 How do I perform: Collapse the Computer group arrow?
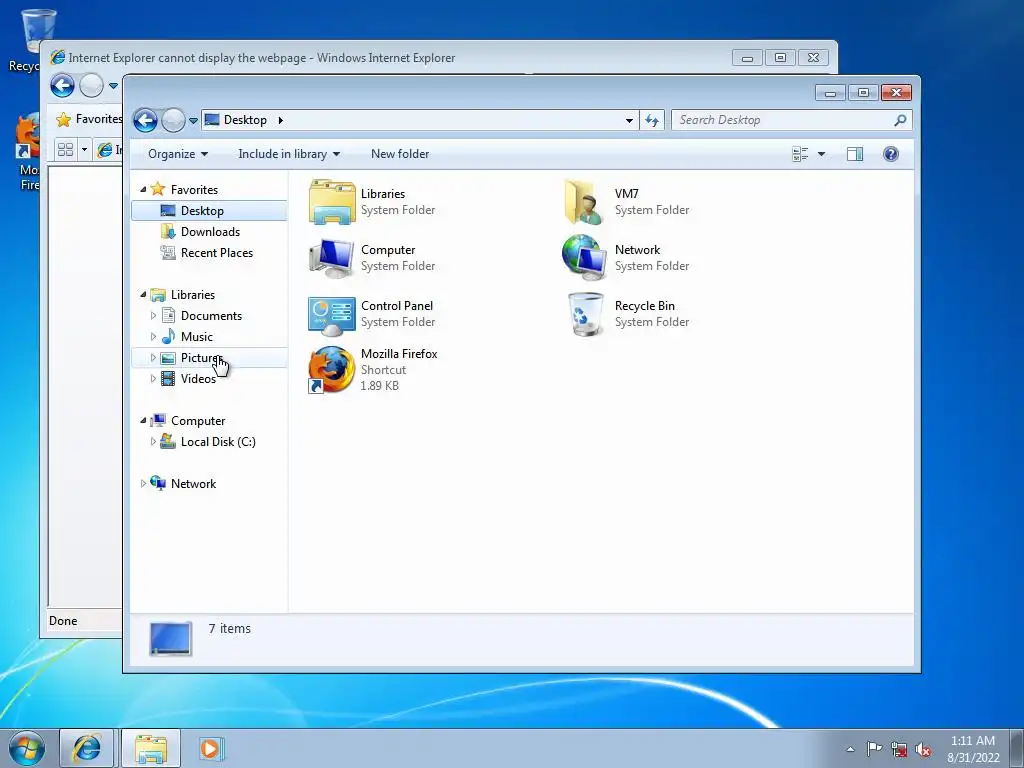pyautogui.click(x=143, y=421)
